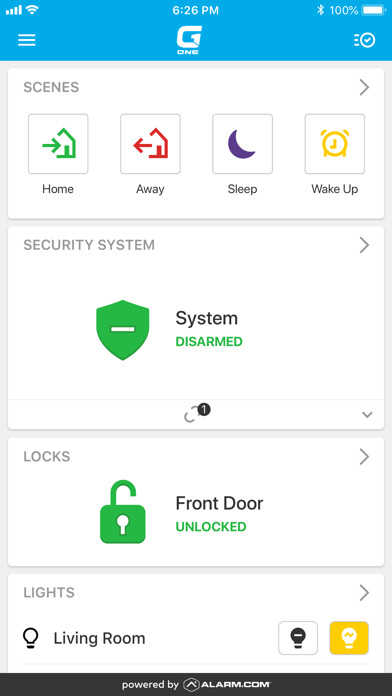Tap the G One logo in header
Image resolution: width=392 pixels, height=696 pixels.
[190, 40]
